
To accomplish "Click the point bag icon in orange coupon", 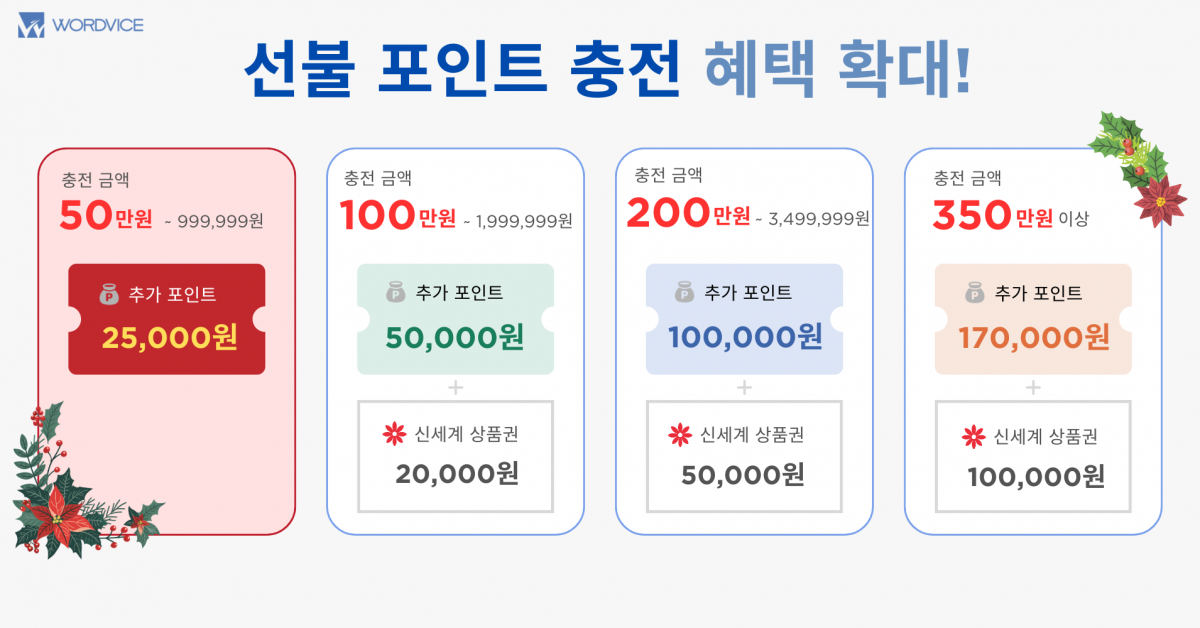I will 975,294.
